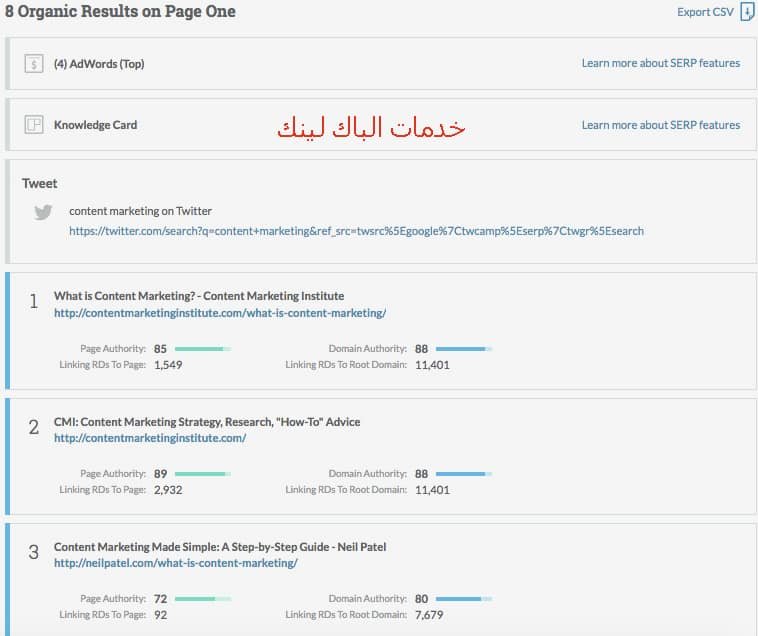Viewport: 758px width, 636px height.
Task: Click the Export CSV link
Action: (705, 12)
